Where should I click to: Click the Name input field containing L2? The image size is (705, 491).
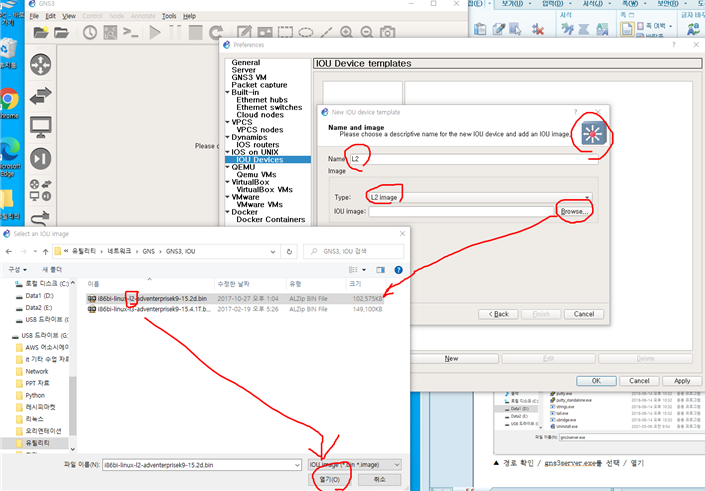(x=473, y=159)
